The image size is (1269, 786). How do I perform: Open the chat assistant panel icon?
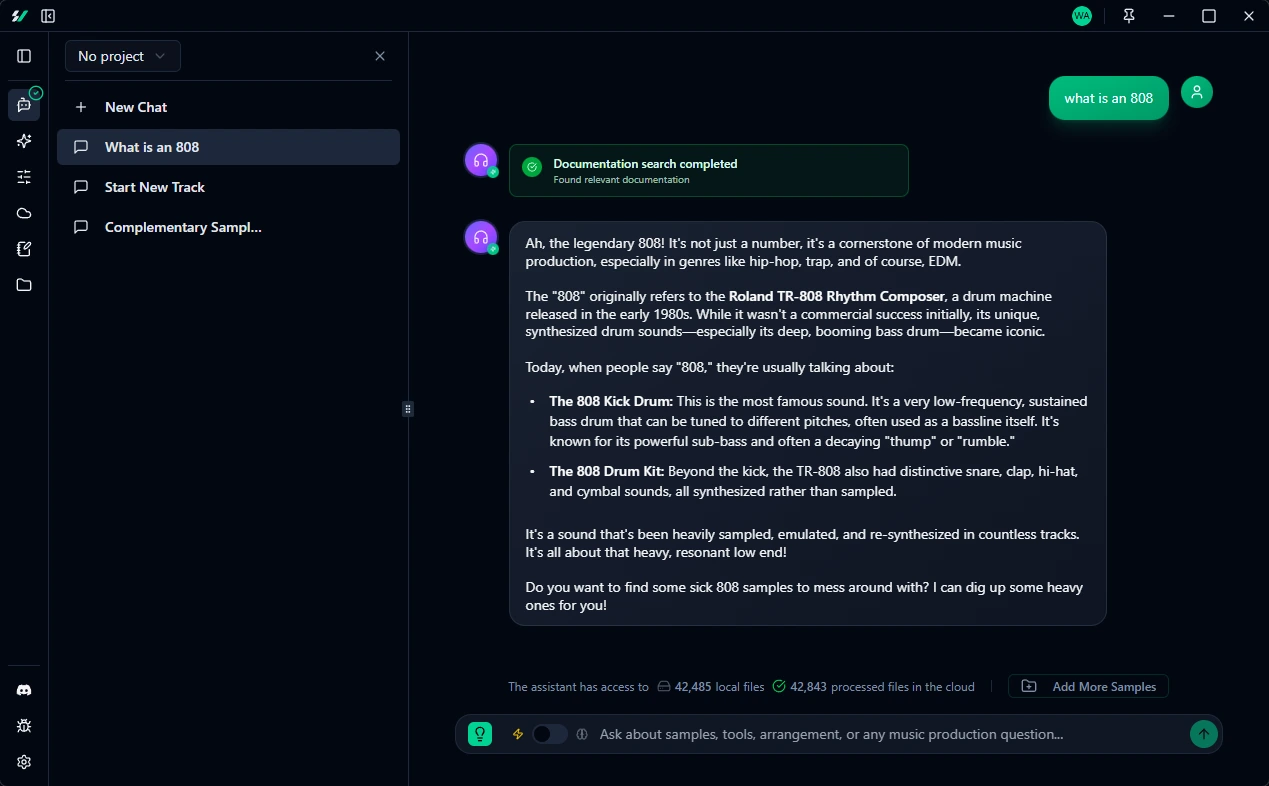click(x=24, y=104)
